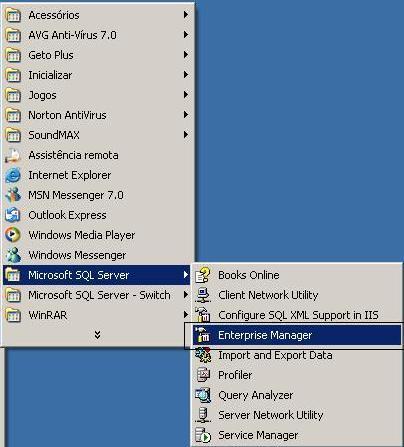Click the Enterprise Manager icon
Image resolution: width=404 pixels, height=447 pixels.
(x=203, y=335)
